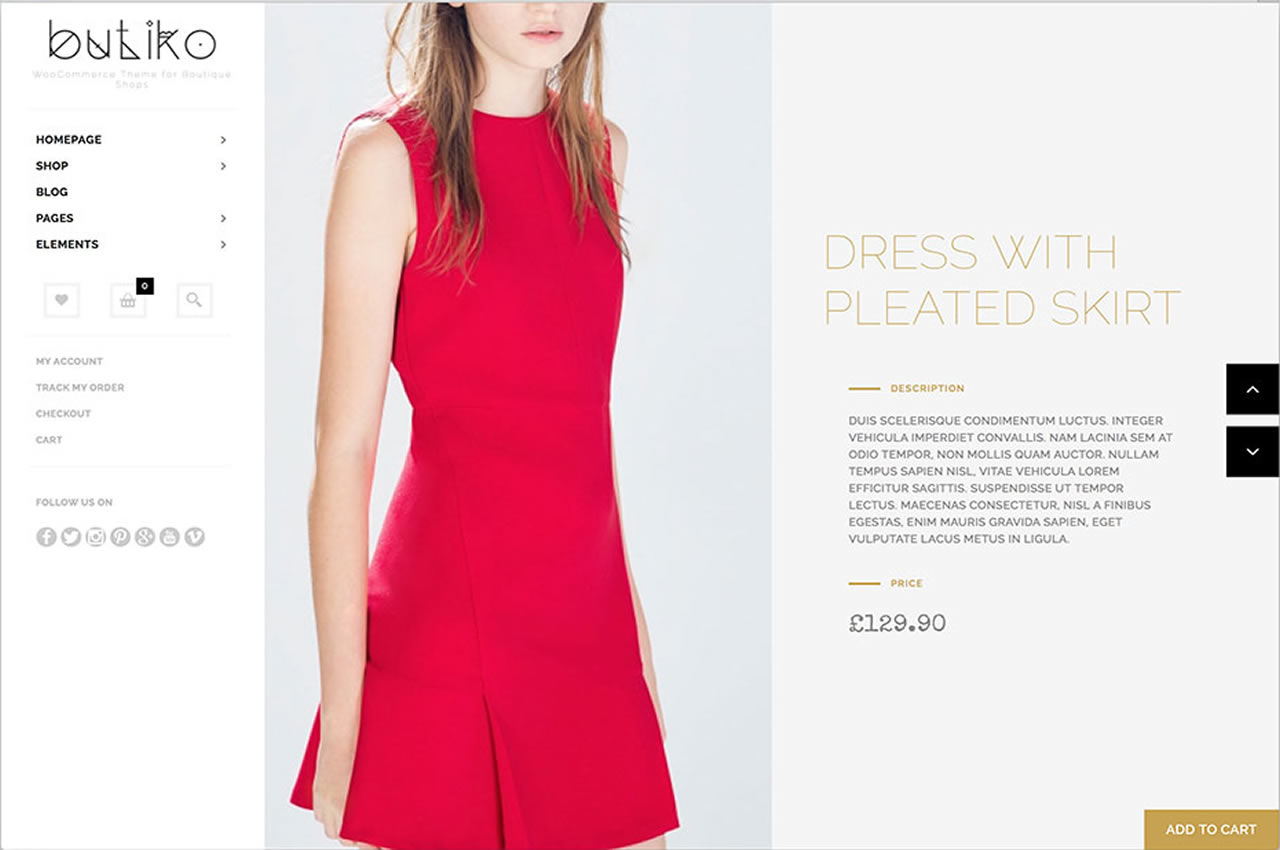Open the wishlist heart icon
The height and width of the screenshot is (850, 1280).
(62, 300)
